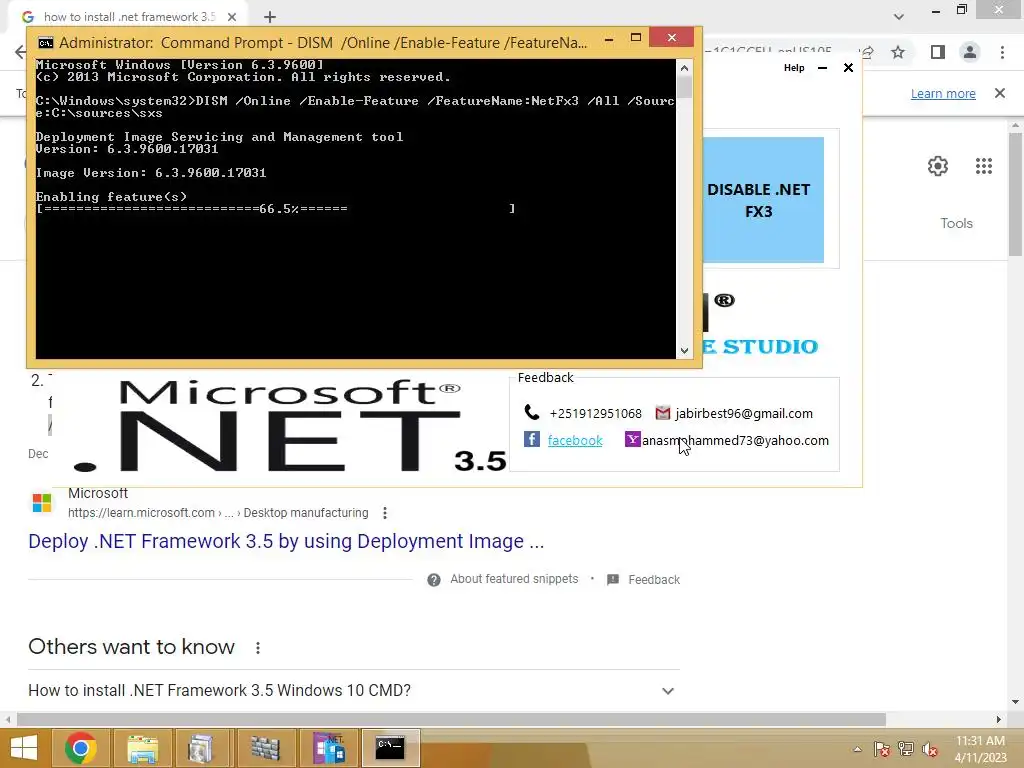Viewport: 1024px width, 768px height.
Task: Click the DISABLE .NET FX3 button
Action: coord(763,200)
